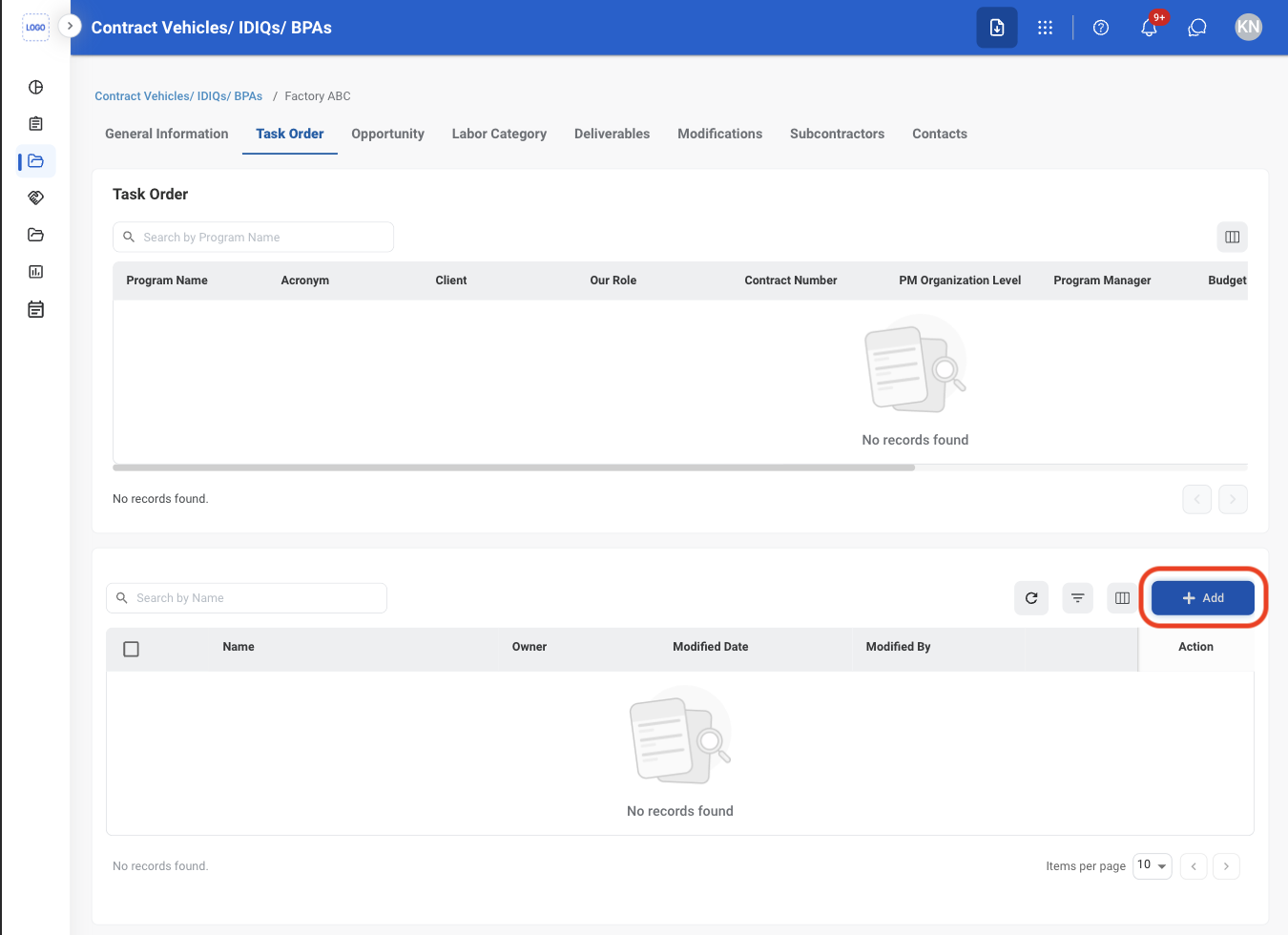
Task: Follow the Contract Vehicles/ IDIQs/ BPAs breadcrumb link
Action: click(x=178, y=96)
